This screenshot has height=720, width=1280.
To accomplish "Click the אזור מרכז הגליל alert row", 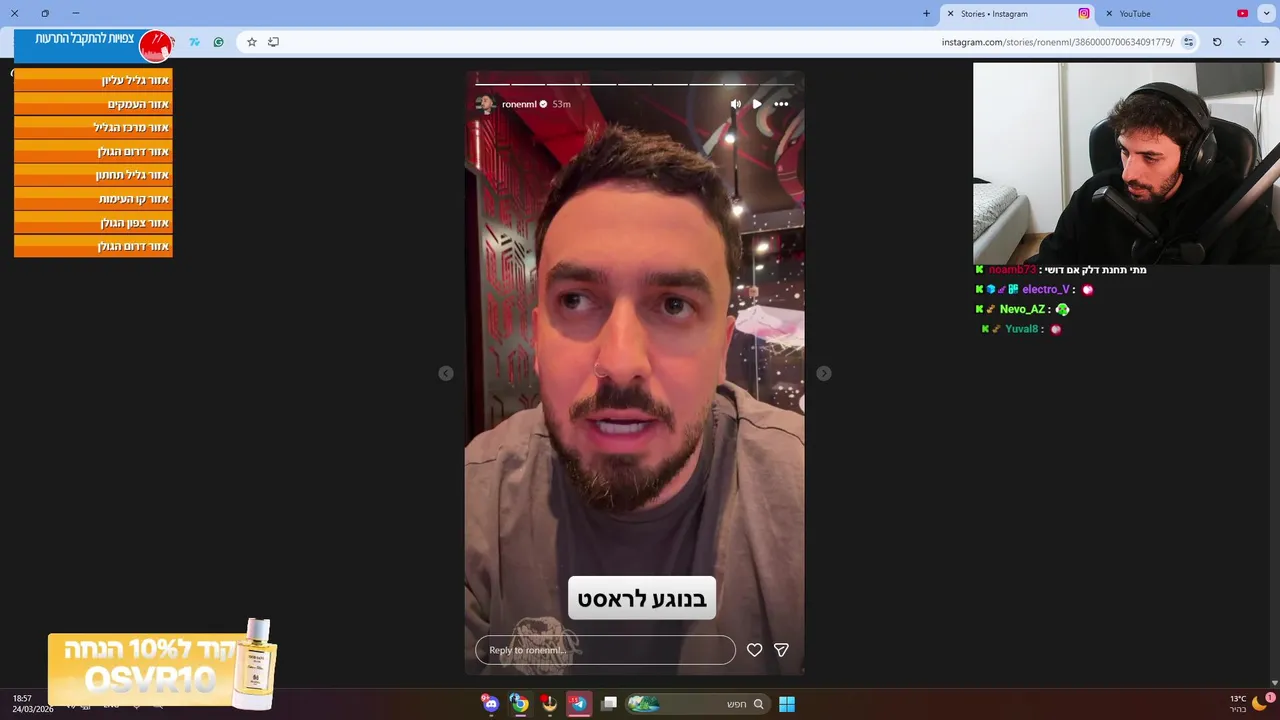I will 93,128.
